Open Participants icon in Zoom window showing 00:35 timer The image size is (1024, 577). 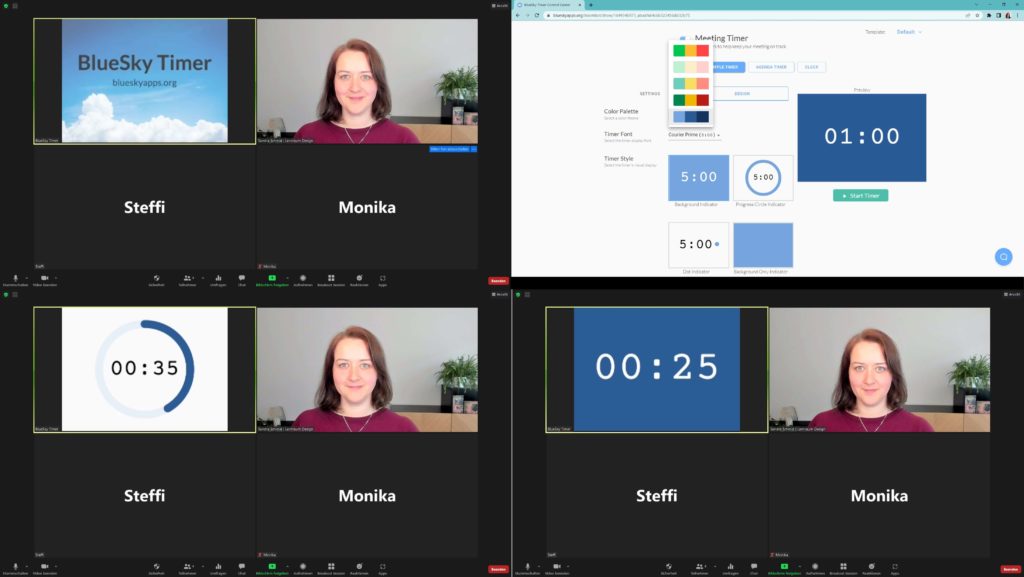point(187,566)
